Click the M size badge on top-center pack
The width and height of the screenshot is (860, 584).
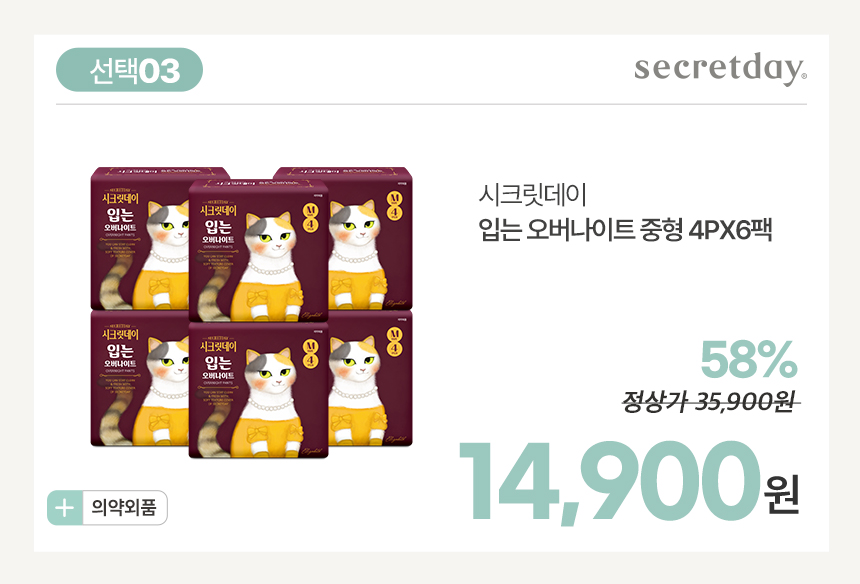[311, 219]
